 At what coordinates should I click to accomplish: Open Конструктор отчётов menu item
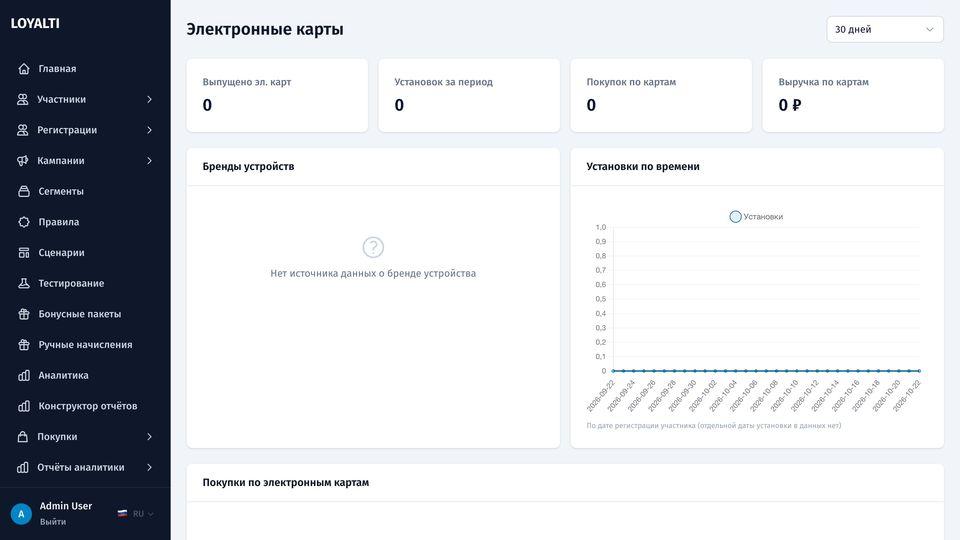[85, 406]
